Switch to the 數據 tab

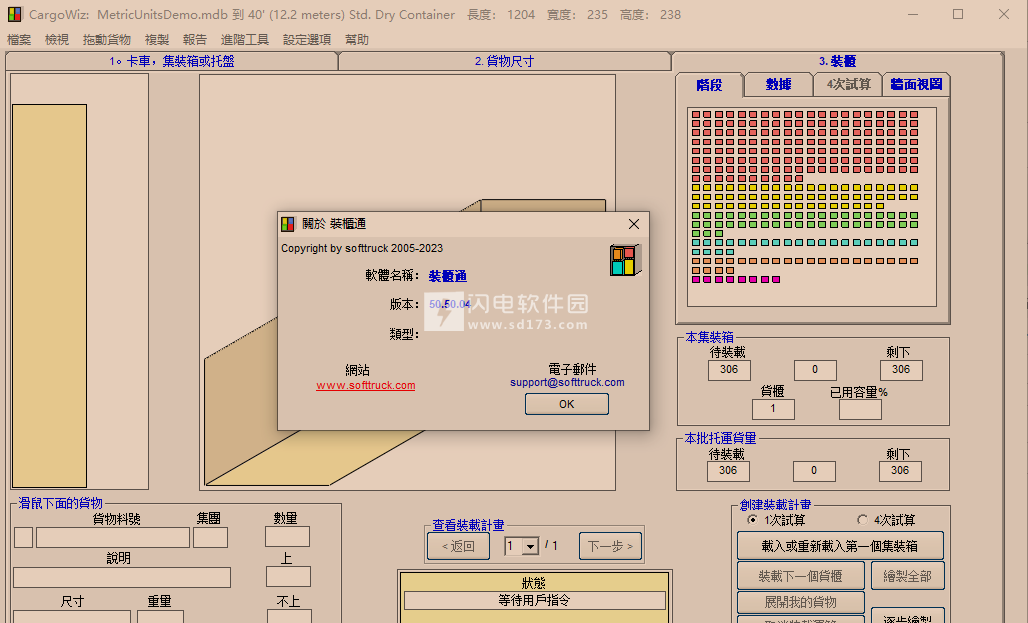[778, 85]
